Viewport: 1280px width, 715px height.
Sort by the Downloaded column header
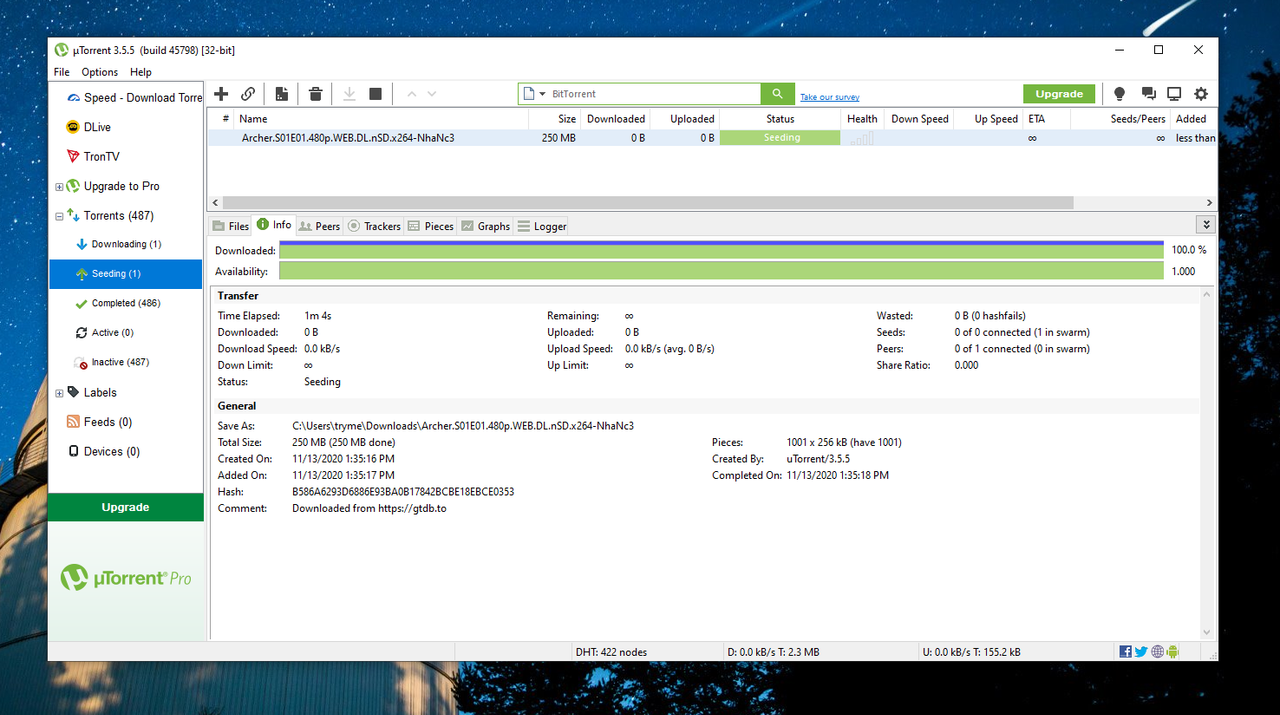615,119
